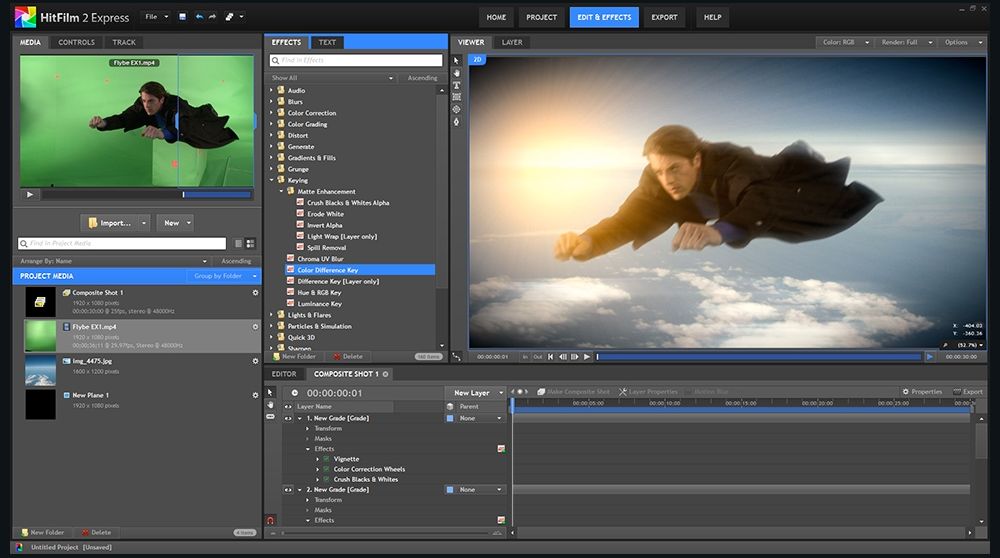The width and height of the screenshot is (1000, 558).
Task: Expand the Audio effects folder
Action: 272,91
